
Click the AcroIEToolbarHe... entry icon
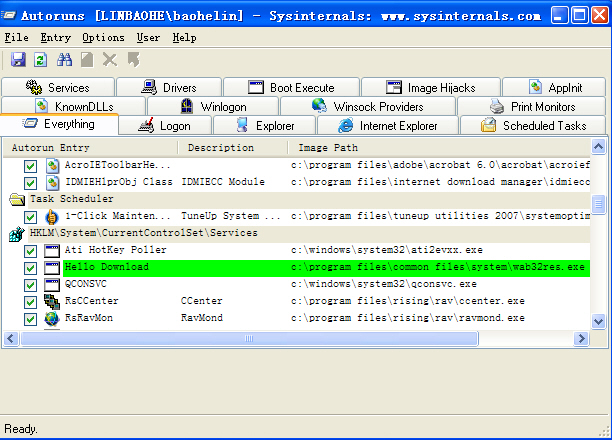pyautogui.click(x=52, y=166)
